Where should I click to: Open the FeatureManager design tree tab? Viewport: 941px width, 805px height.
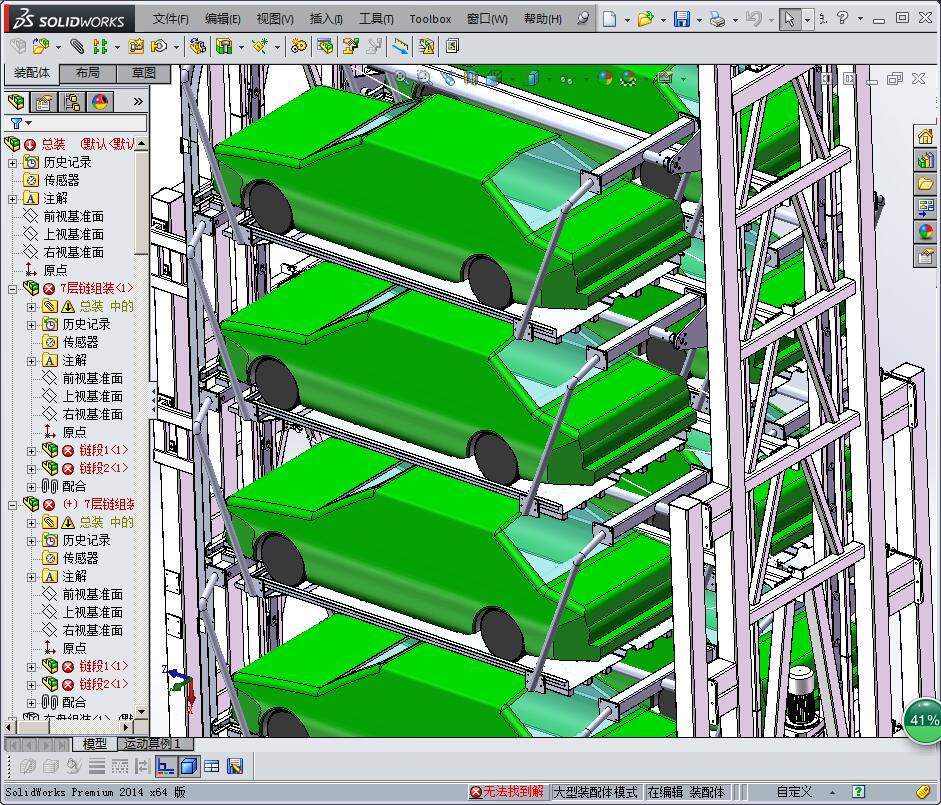pos(17,102)
